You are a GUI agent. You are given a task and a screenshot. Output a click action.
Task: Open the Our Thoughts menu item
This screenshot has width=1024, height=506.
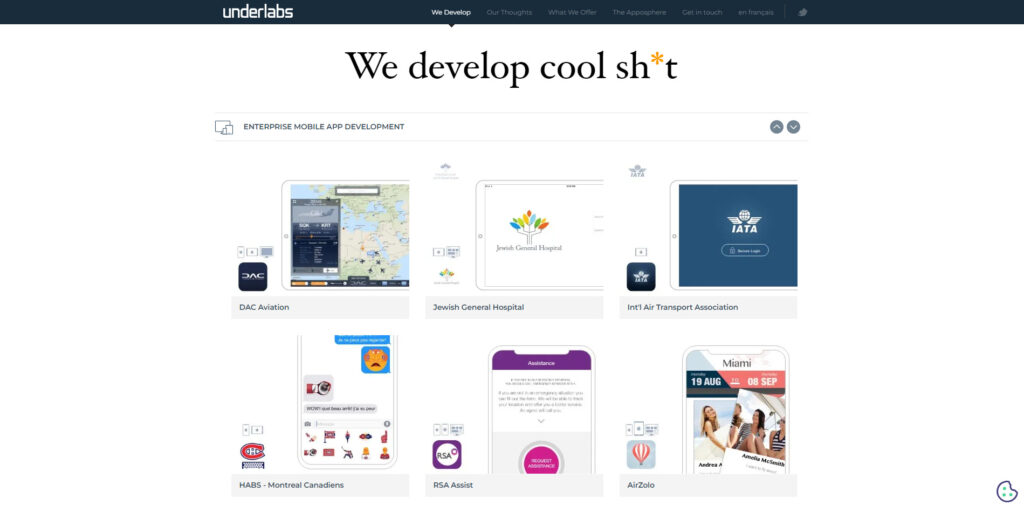[x=509, y=12]
